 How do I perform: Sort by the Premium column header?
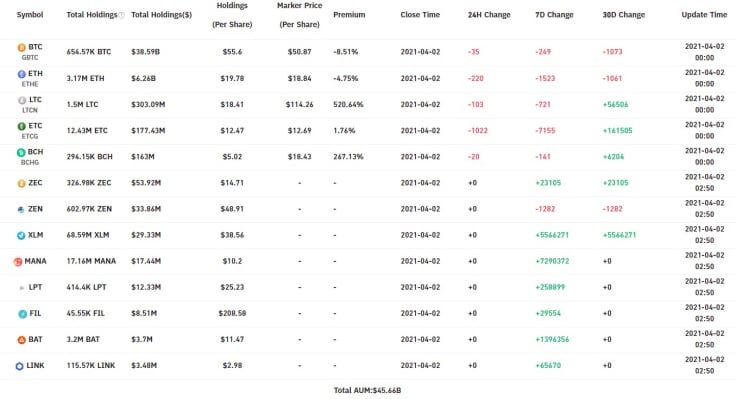point(349,15)
